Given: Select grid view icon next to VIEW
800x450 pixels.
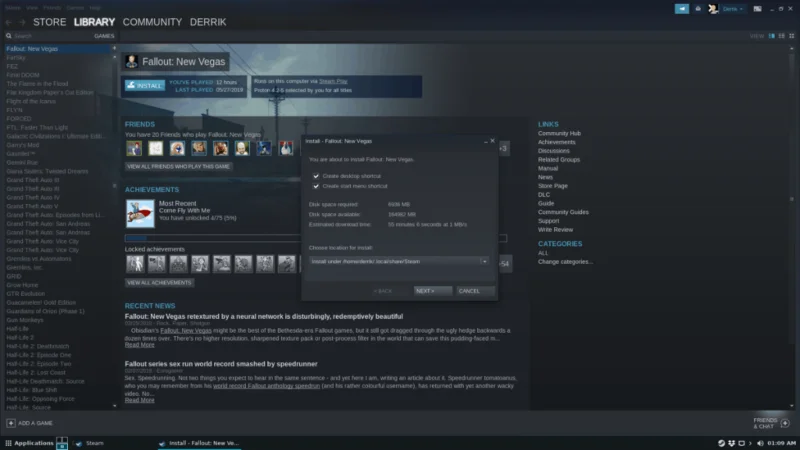Looking at the screenshot, I should [792, 36].
